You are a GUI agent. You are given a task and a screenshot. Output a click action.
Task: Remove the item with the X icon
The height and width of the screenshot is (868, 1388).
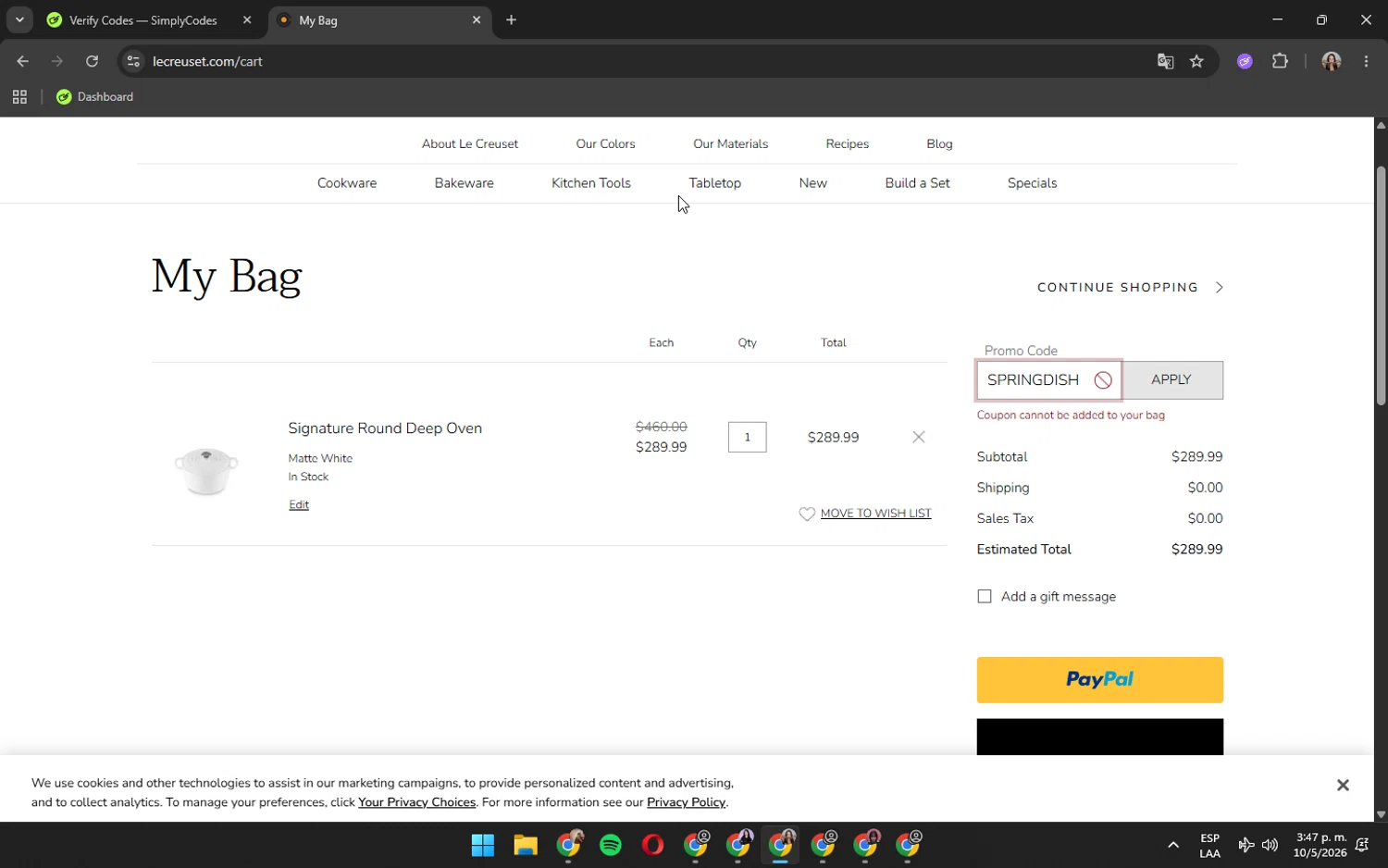pyautogui.click(x=918, y=437)
